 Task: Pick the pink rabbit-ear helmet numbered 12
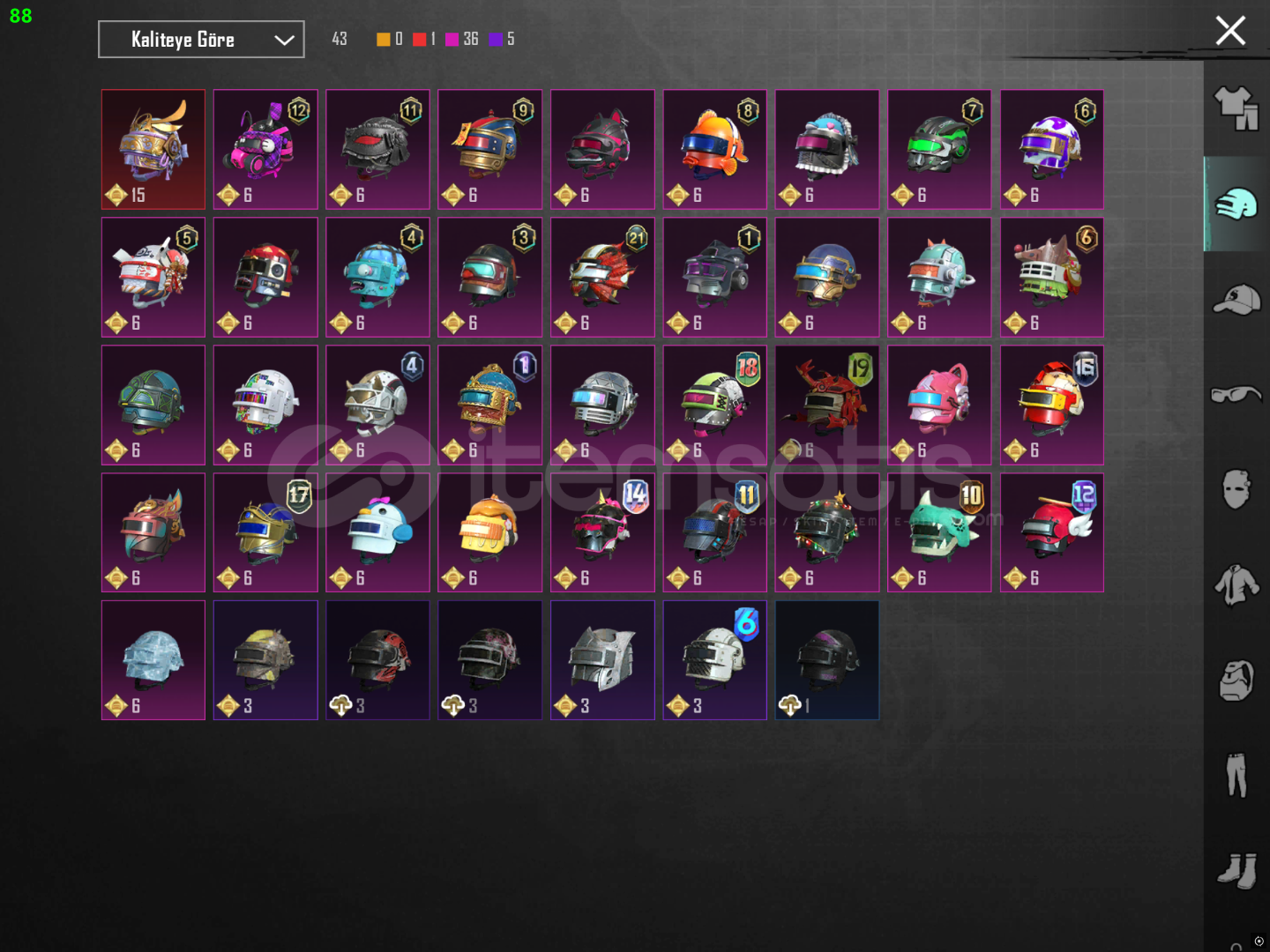point(265,149)
